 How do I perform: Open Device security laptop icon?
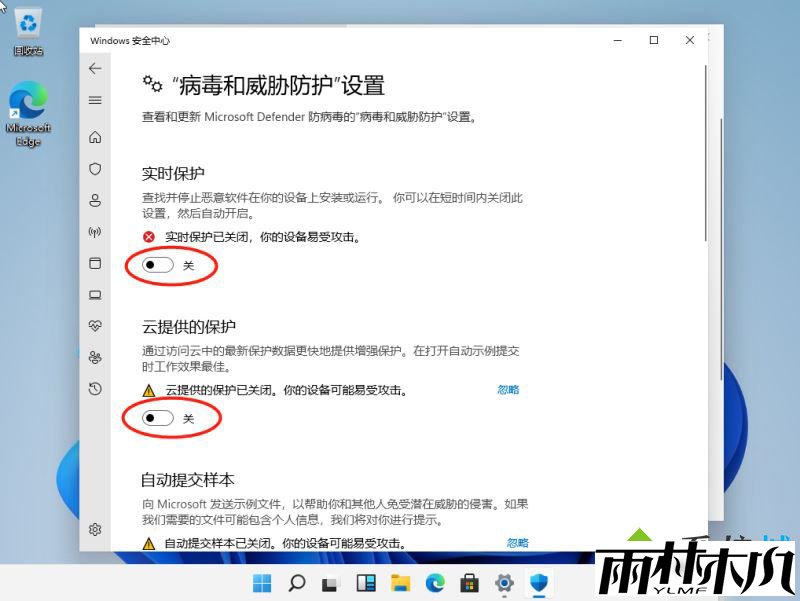coord(95,295)
